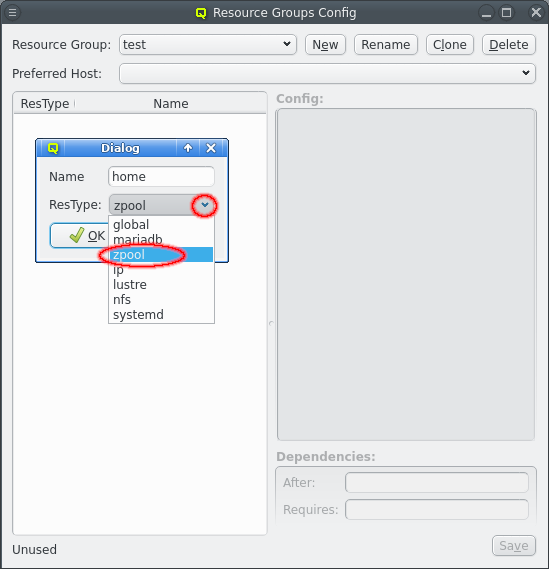This screenshot has height=569, width=549.
Task: Choose global from the ResType list
Action: [161, 225]
